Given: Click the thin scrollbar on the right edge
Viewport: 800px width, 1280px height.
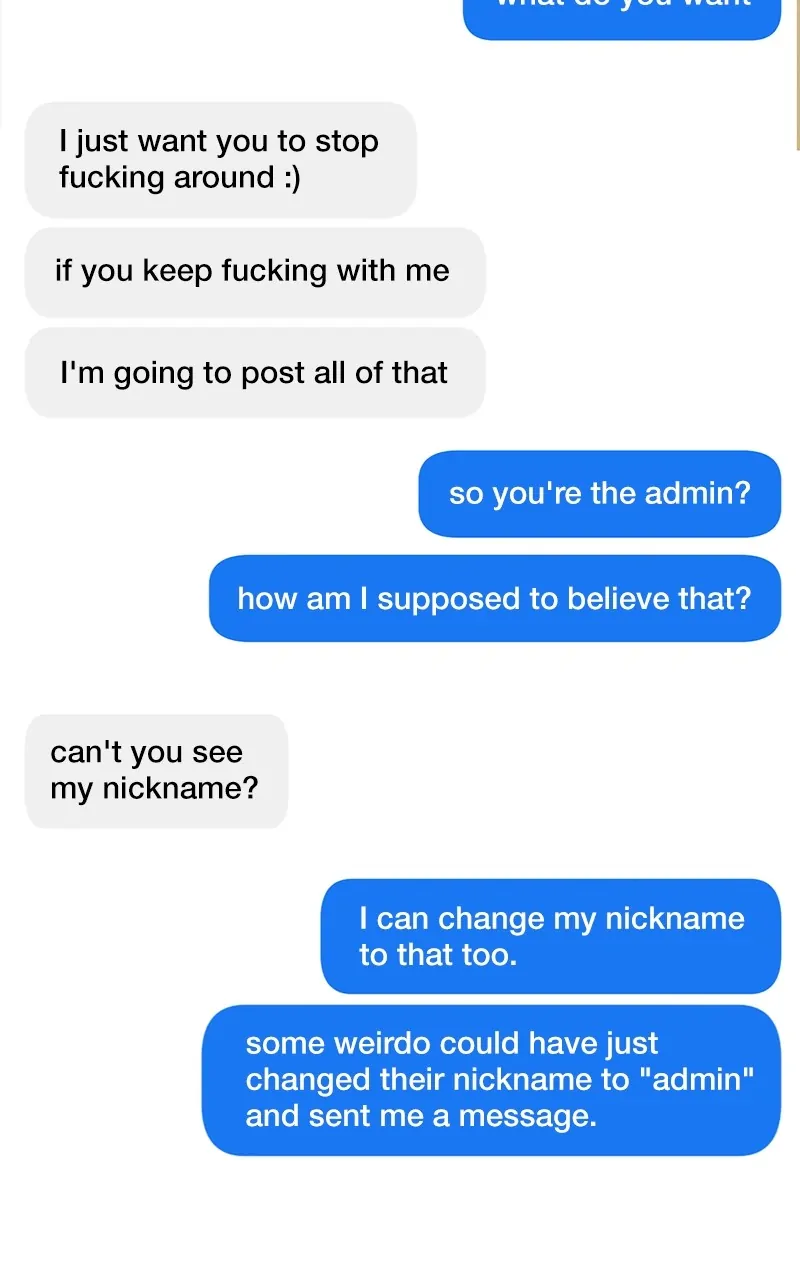Looking at the screenshot, I should pos(797,75).
